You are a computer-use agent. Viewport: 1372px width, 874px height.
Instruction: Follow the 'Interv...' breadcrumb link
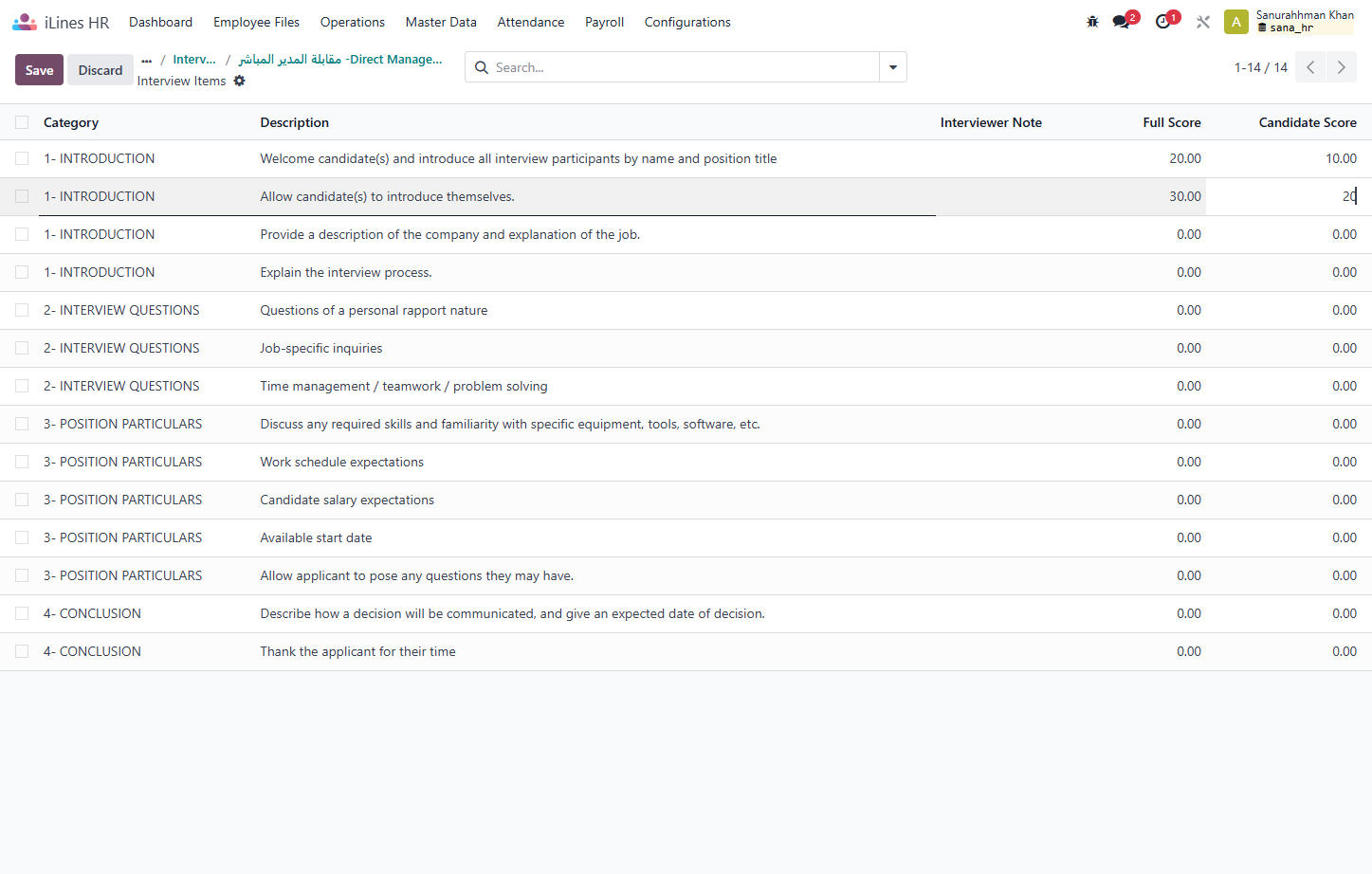click(194, 59)
